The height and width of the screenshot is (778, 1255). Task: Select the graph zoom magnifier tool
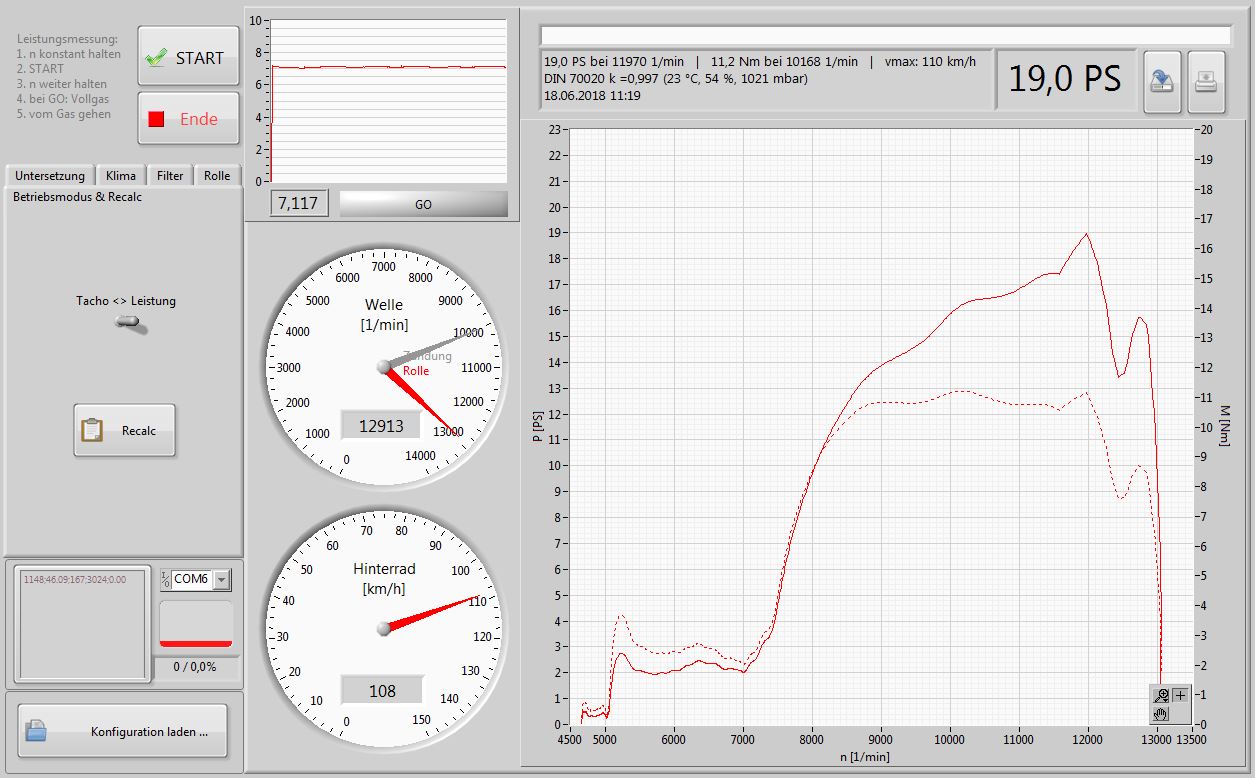(x=1161, y=696)
